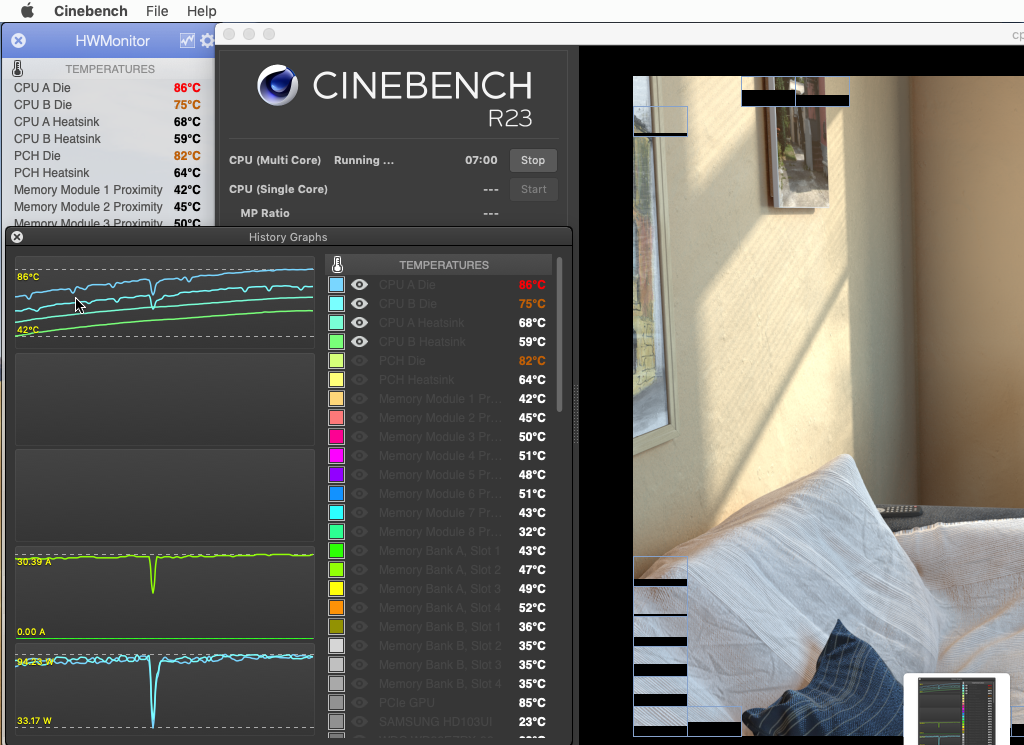Show PCH Heatsink in history graph
The width and height of the screenshot is (1024, 745).
pyautogui.click(x=359, y=379)
